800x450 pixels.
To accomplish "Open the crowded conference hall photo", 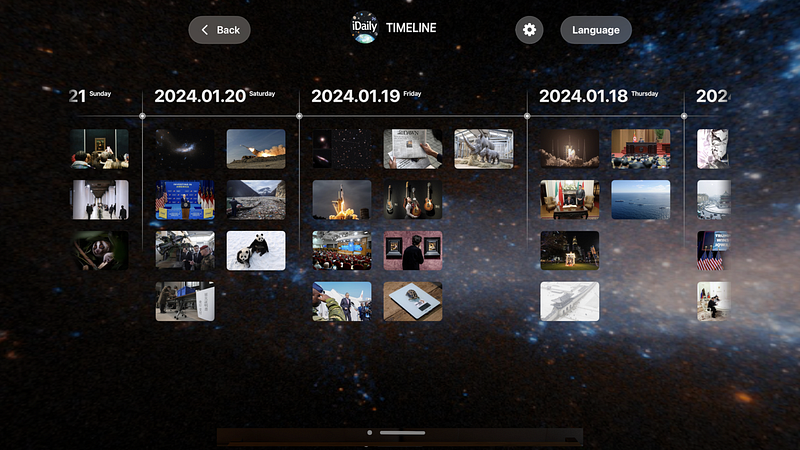I will (342, 251).
